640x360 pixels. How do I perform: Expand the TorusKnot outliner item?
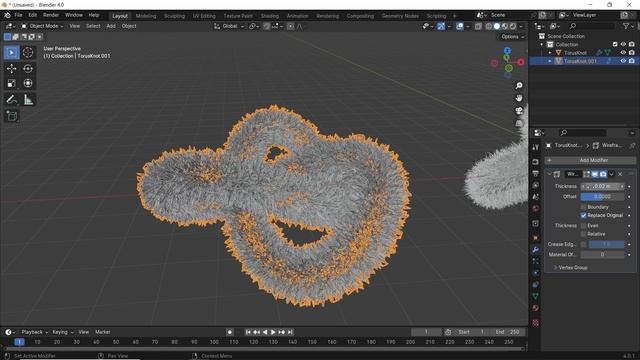point(550,53)
